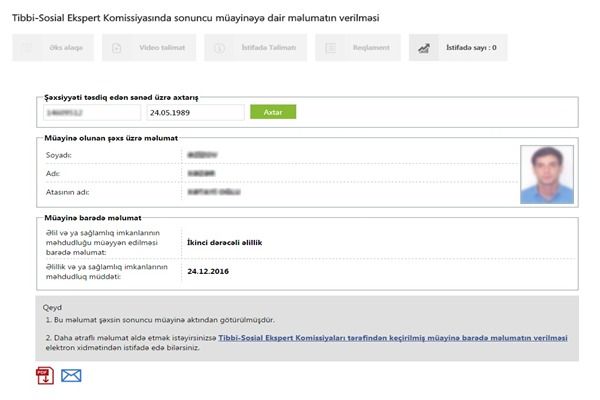Image resolution: width=600 pixels, height=400 pixels.
Task: Open the Video təlimat button
Action: pos(149,48)
